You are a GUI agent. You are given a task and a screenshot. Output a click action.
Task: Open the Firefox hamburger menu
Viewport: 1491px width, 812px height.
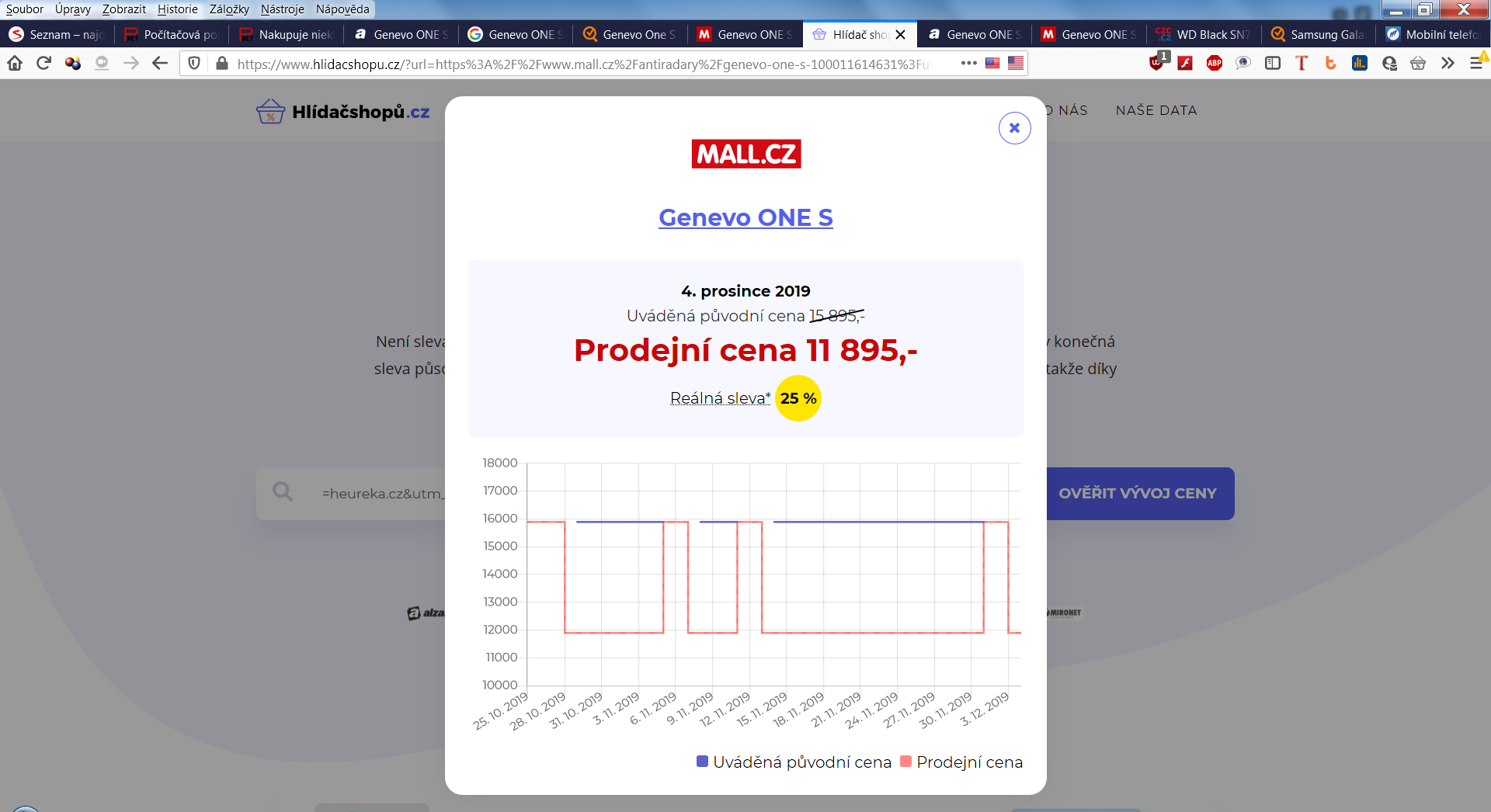[x=1476, y=63]
